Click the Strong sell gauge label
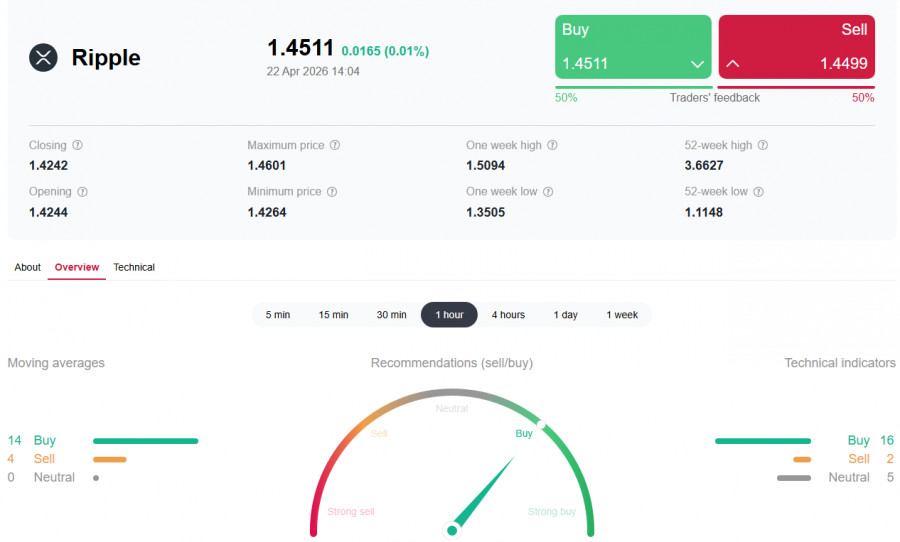The height and width of the screenshot is (542, 900). coord(351,512)
